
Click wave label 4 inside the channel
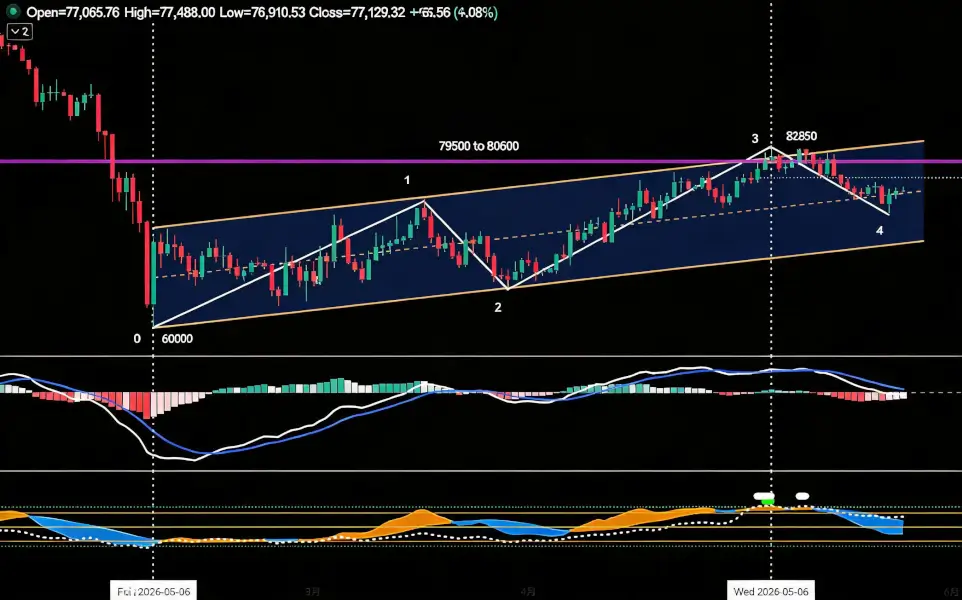tap(879, 231)
